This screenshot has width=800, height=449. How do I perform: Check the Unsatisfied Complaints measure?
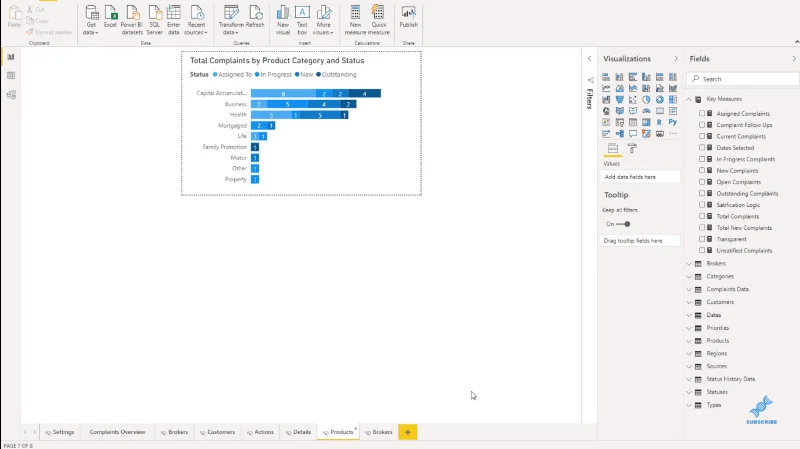[702, 251]
